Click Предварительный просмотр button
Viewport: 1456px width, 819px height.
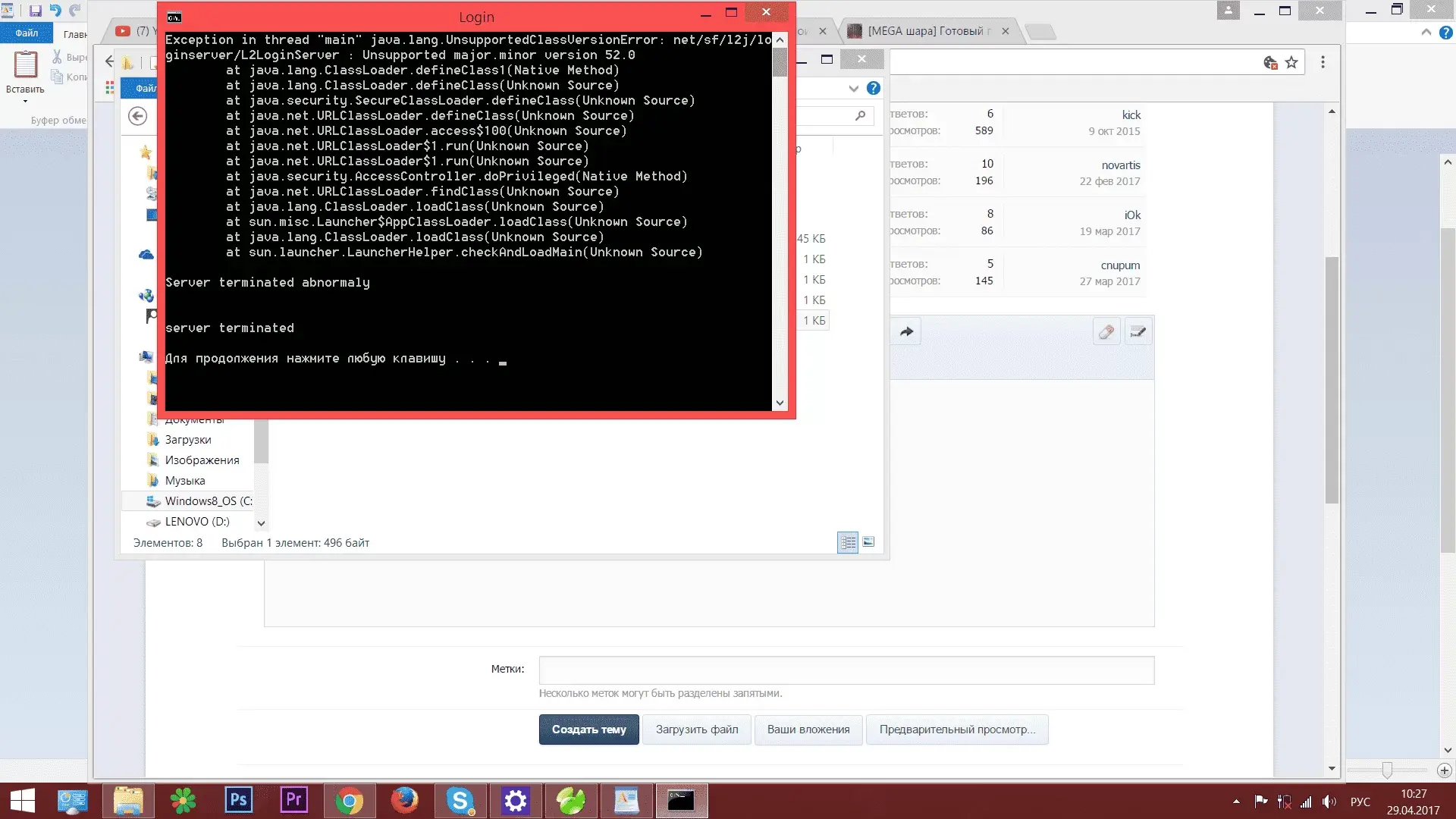pyautogui.click(x=957, y=730)
